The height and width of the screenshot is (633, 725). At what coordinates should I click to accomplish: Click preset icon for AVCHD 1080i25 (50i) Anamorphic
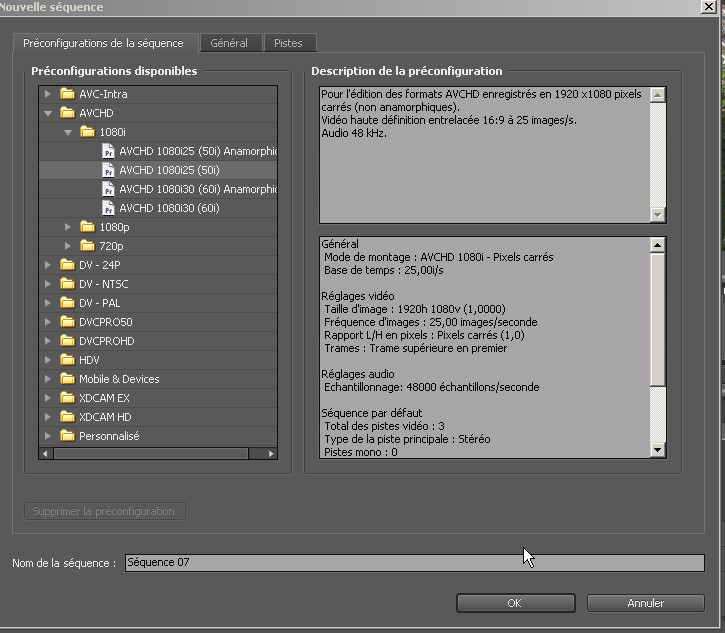click(x=108, y=151)
